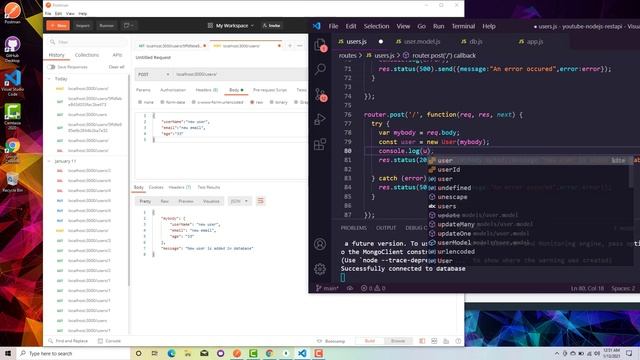Image resolution: width=640 pixels, height=360 pixels.
Task: Switch to user.model.js editor tab
Action: pyautogui.click(x=418, y=42)
